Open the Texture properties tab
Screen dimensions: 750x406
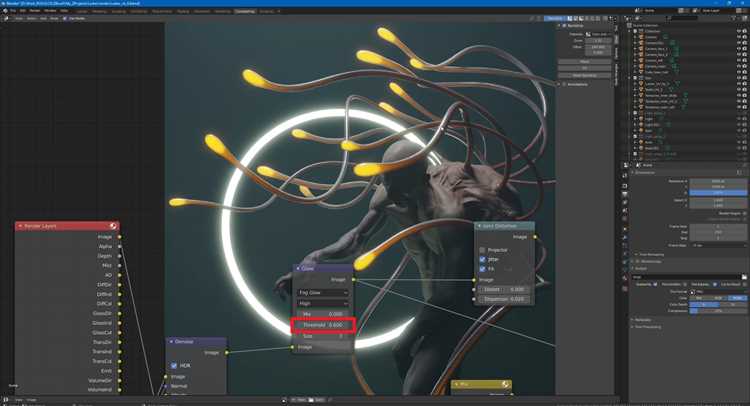point(625,288)
